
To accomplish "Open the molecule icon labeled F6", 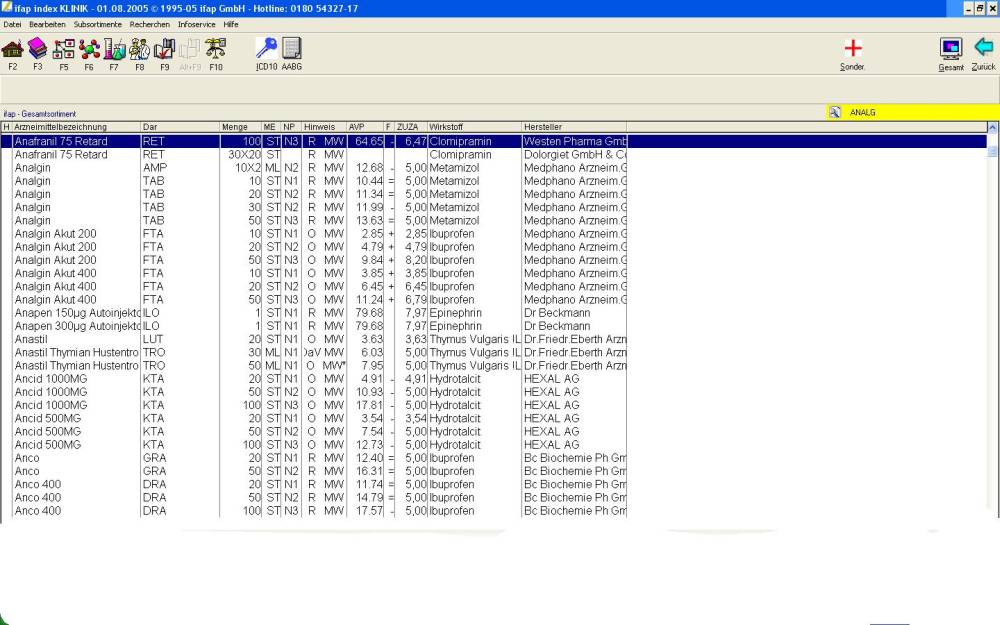I will point(89,49).
